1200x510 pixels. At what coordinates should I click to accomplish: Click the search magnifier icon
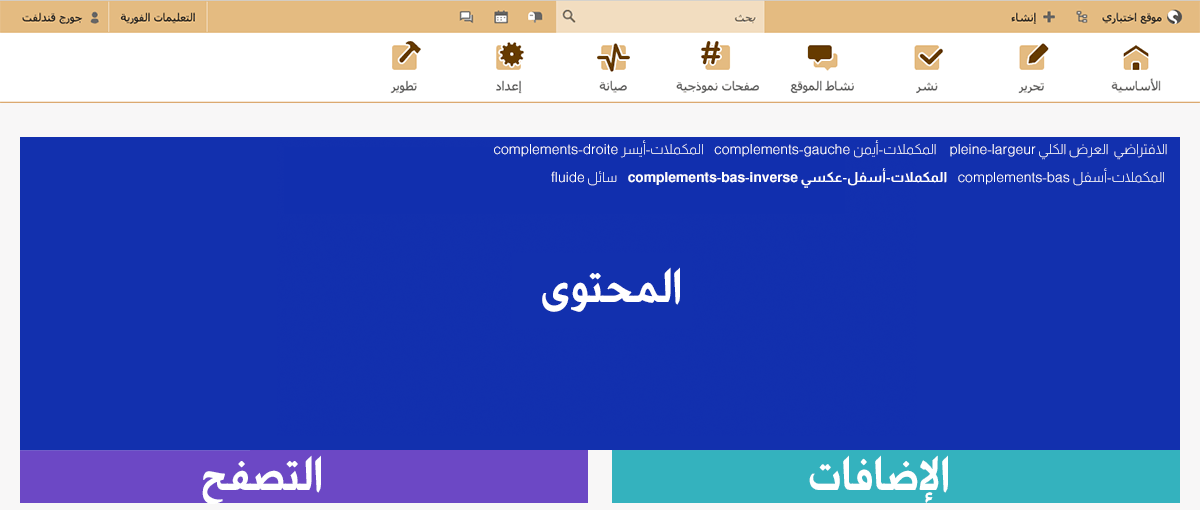(569, 17)
